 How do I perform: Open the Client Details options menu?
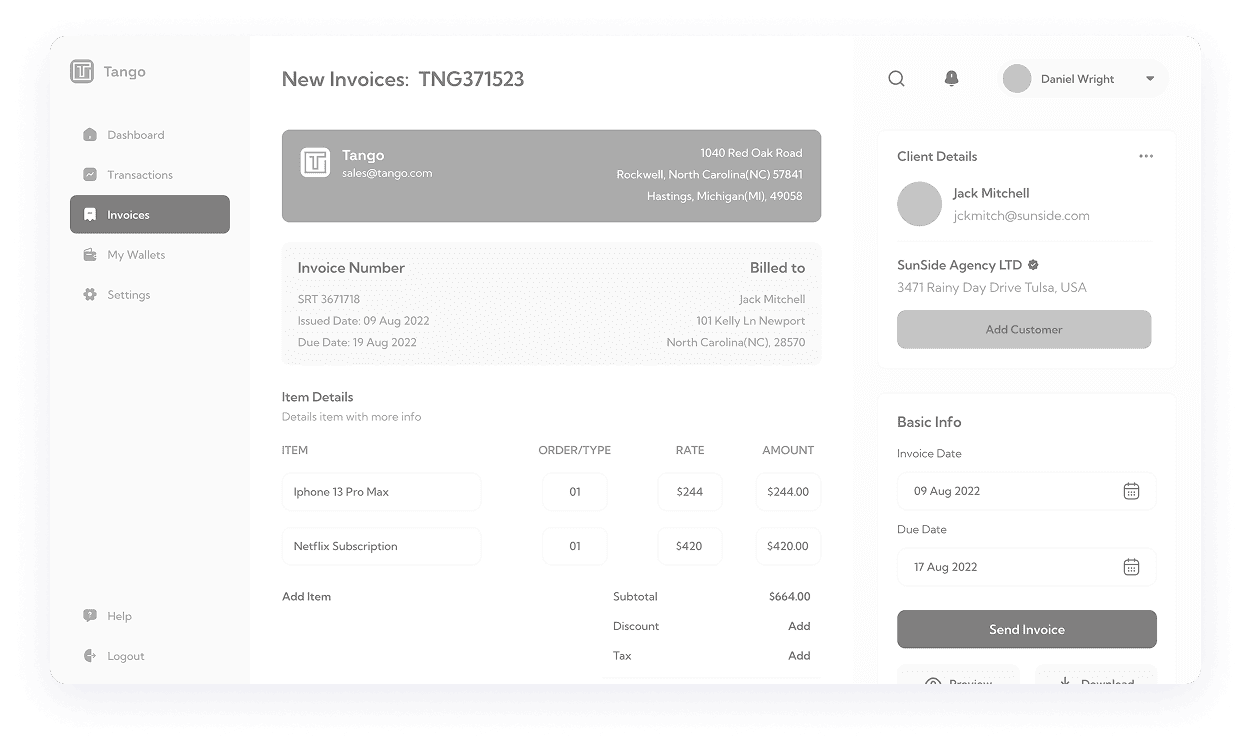tap(1146, 156)
